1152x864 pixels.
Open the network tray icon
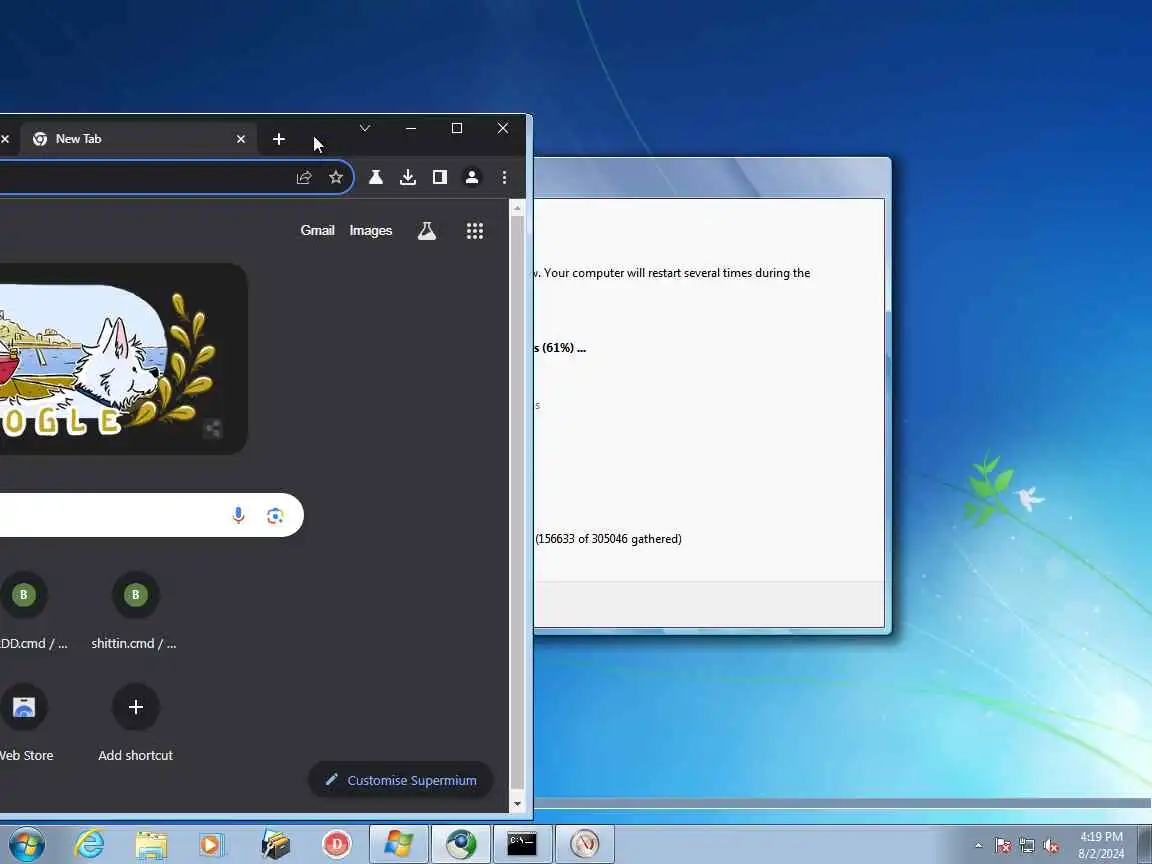tap(1027, 846)
